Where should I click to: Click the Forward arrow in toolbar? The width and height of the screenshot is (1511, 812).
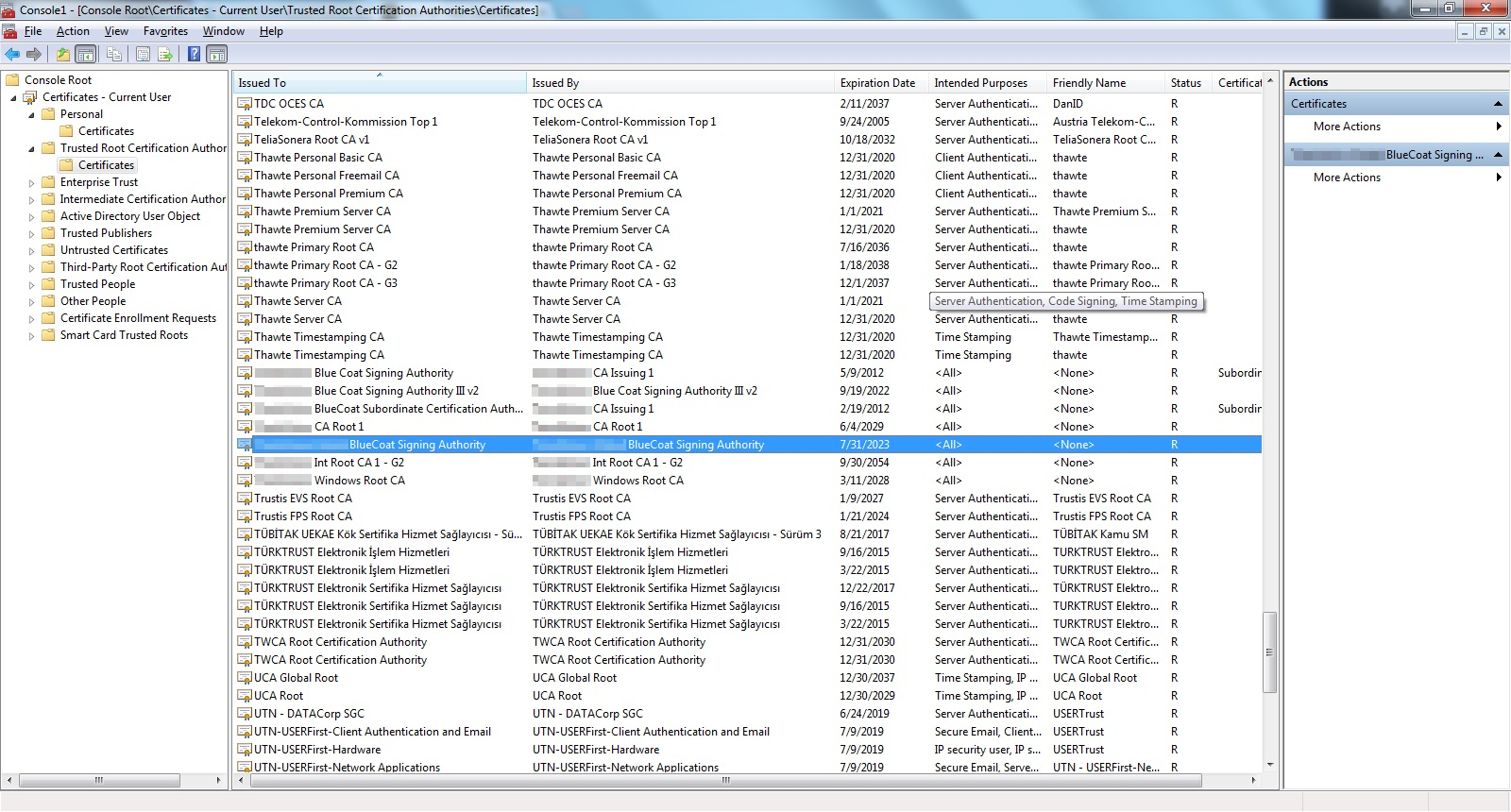coord(34,55)
